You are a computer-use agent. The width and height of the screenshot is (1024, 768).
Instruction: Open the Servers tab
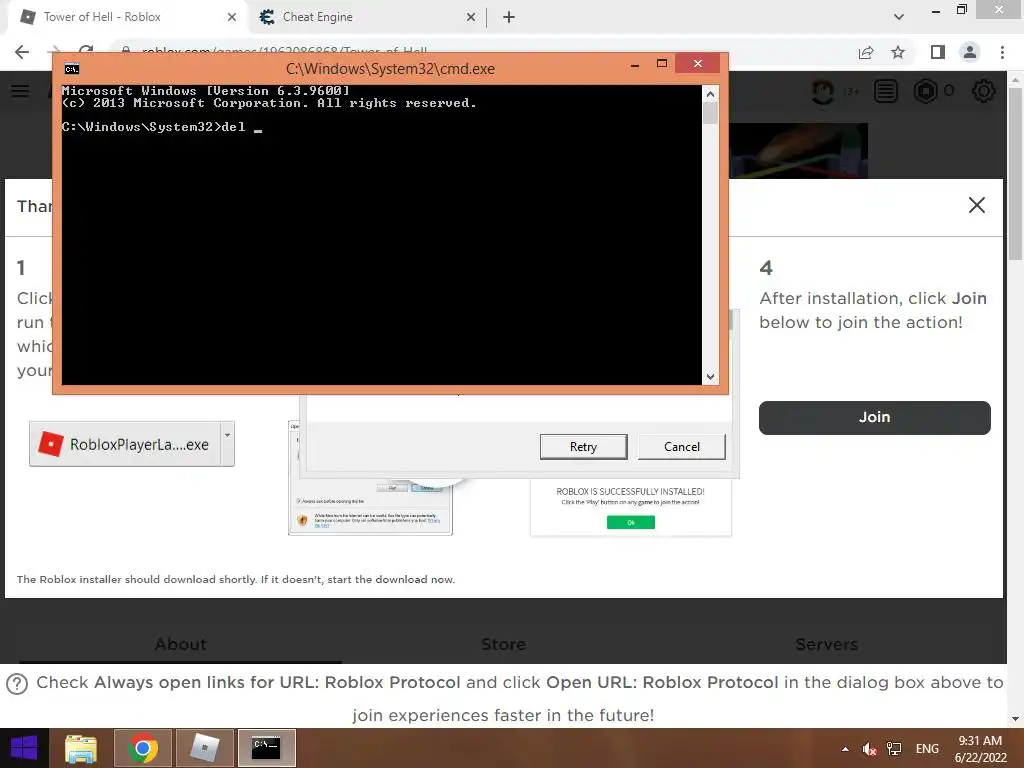click(826, 644)
